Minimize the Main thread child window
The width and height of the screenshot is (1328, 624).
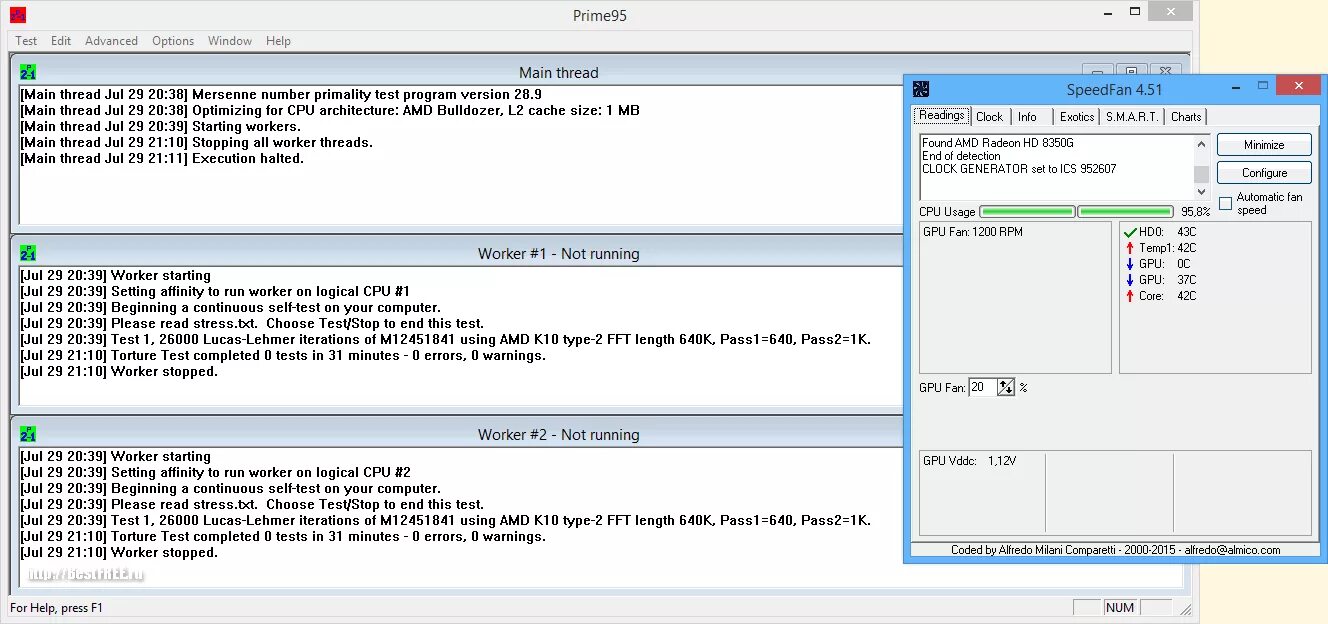click(1098, 72)
